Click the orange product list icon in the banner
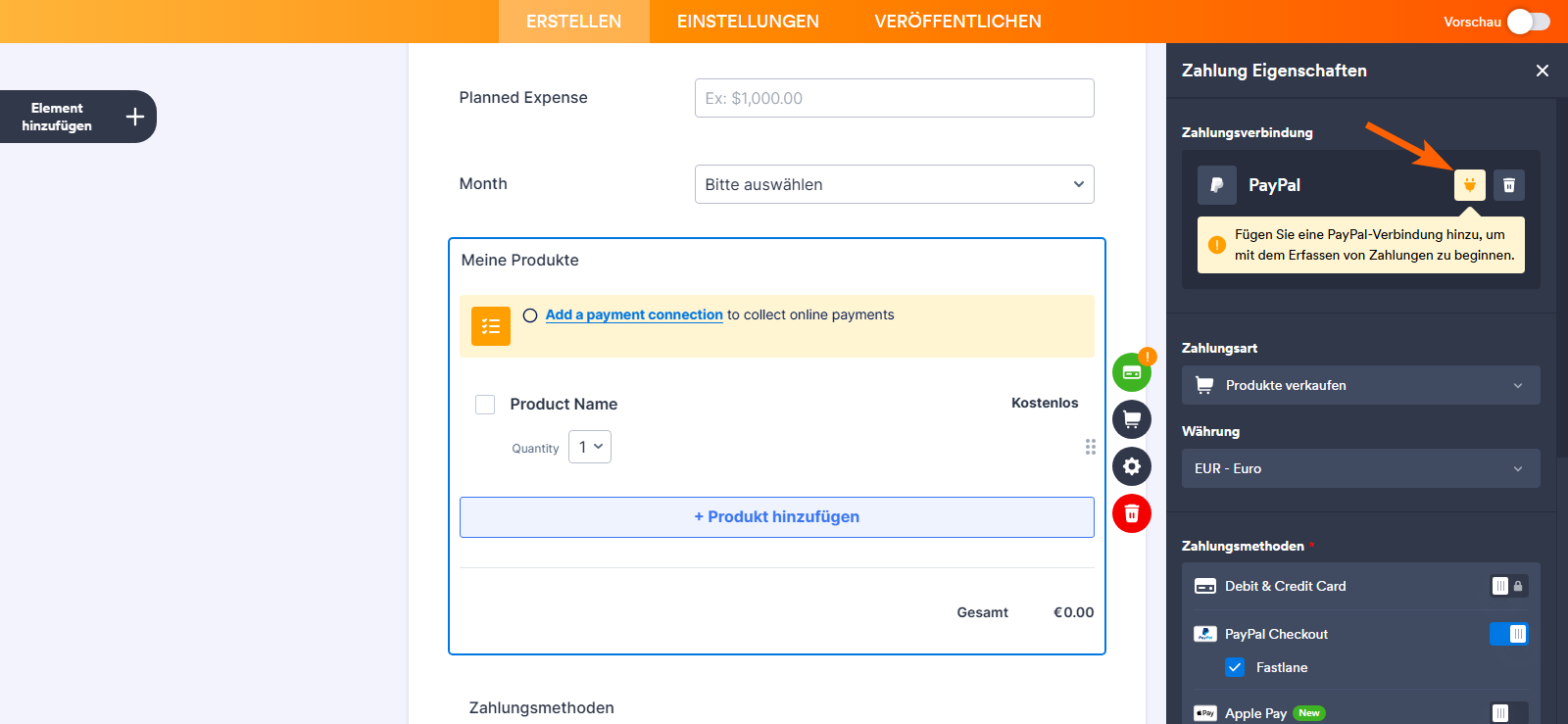The image size is (1568, 724). tap(490, 325)
